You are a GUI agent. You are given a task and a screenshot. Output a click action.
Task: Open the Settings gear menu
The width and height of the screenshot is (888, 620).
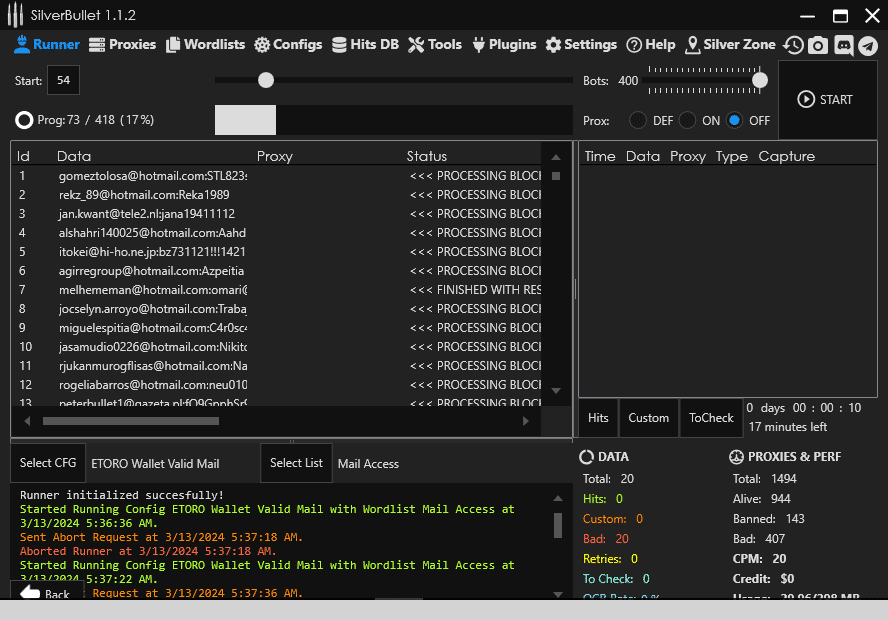pos(581,44)
